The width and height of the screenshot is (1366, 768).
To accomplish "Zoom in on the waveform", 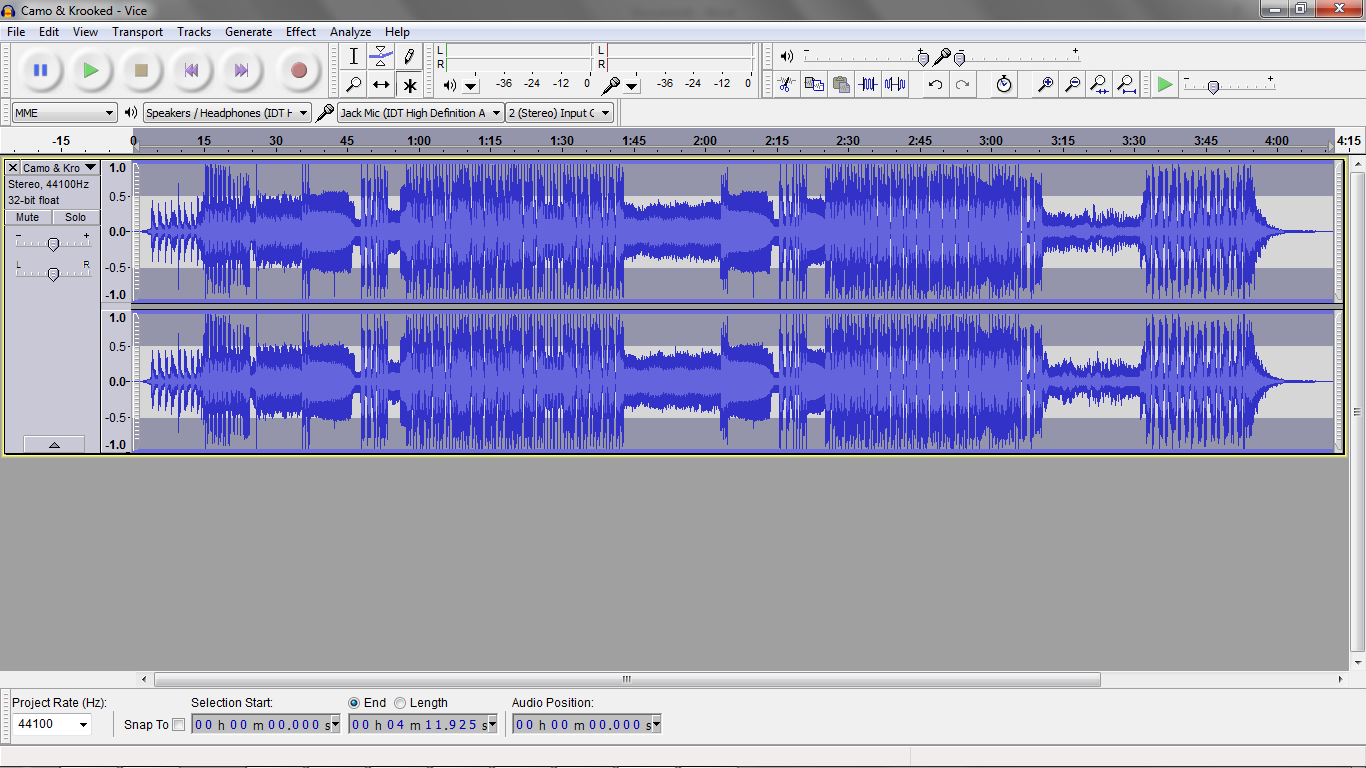I will (1045, 85).
